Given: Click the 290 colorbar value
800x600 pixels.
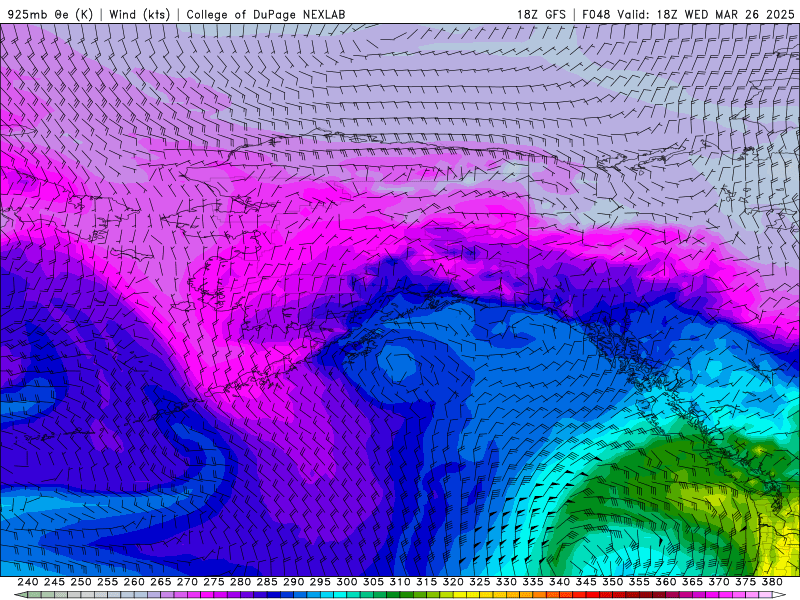Looking at the screenshot, I should click(x=293, y=582).
